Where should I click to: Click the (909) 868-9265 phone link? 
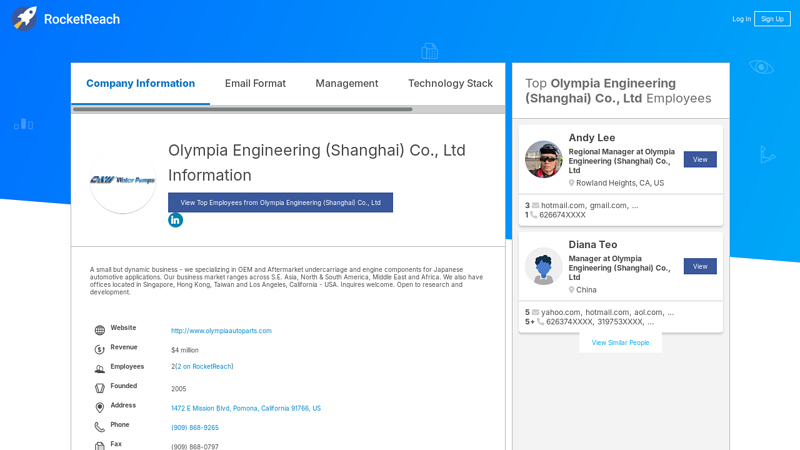pos(195,428)
